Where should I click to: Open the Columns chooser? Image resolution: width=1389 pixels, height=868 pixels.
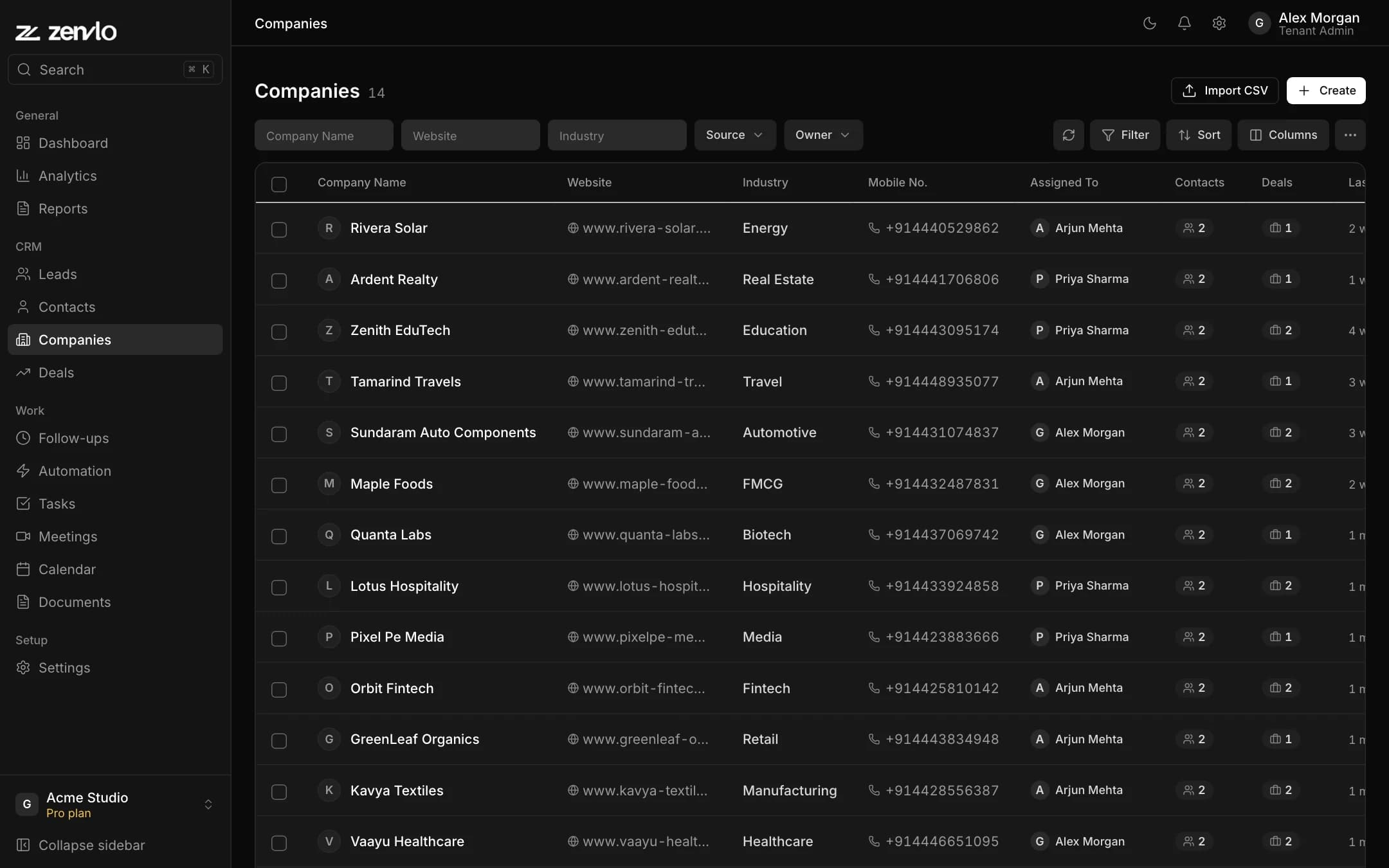(1283, 135)
